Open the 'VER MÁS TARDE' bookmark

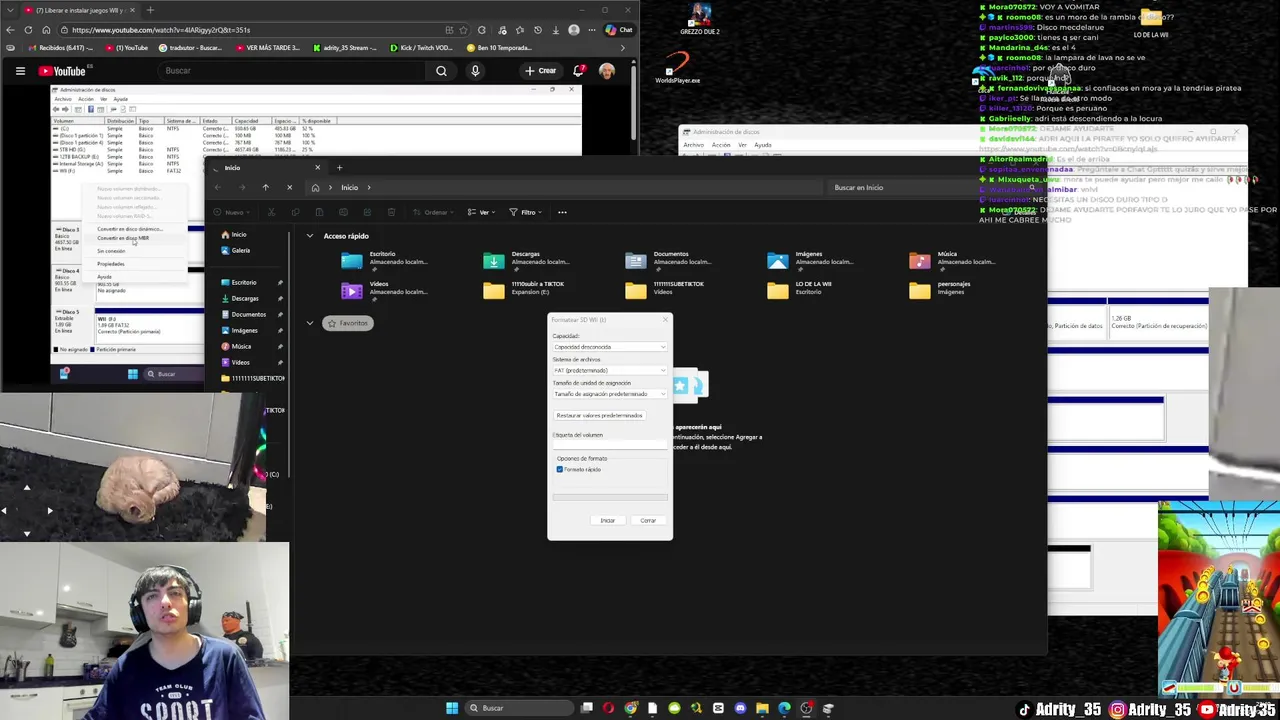tap(267, 47)
